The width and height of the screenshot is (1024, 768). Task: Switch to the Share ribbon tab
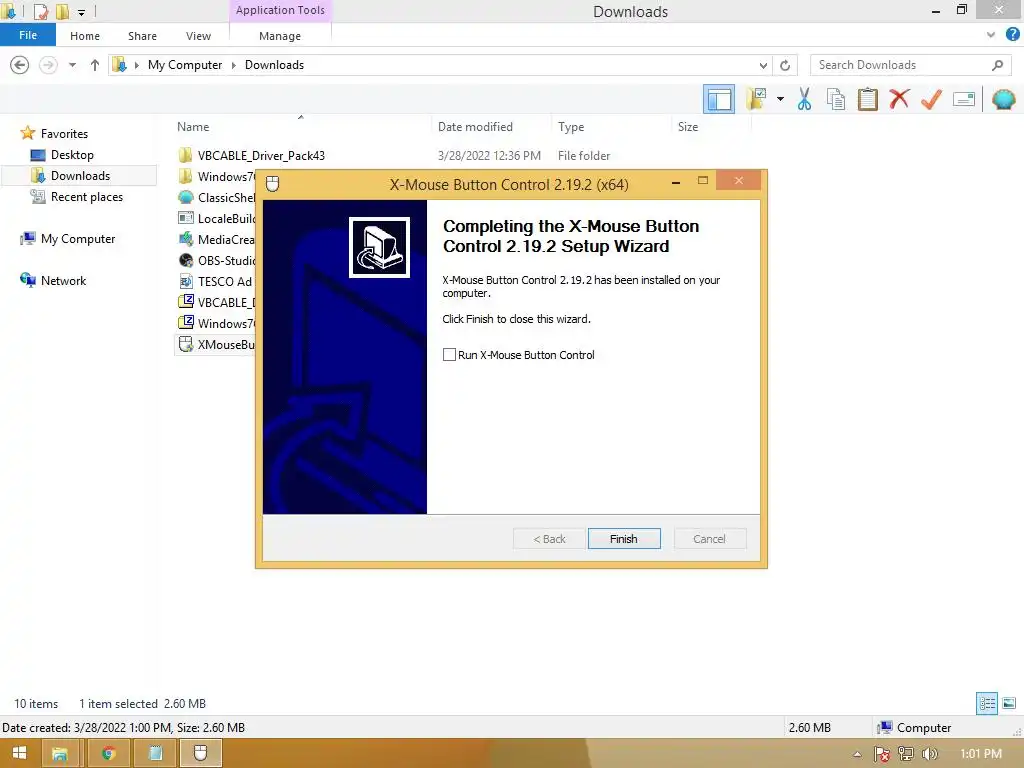[x=142, y=36]
